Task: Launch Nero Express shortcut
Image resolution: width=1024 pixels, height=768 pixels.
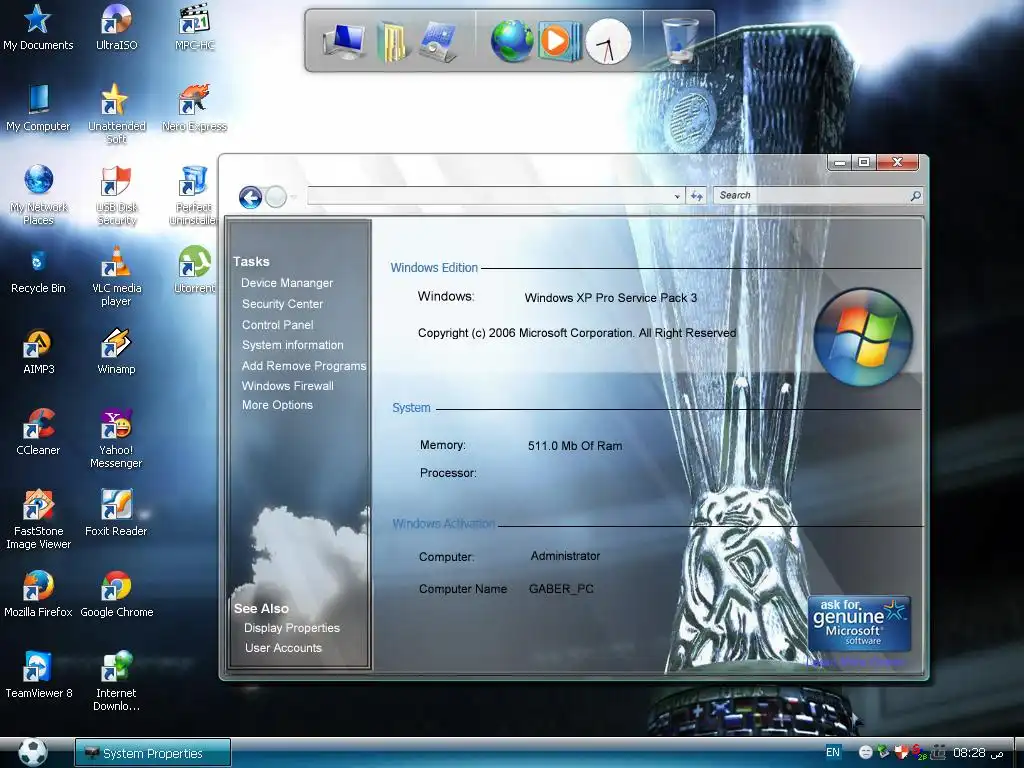Action: 194,108
